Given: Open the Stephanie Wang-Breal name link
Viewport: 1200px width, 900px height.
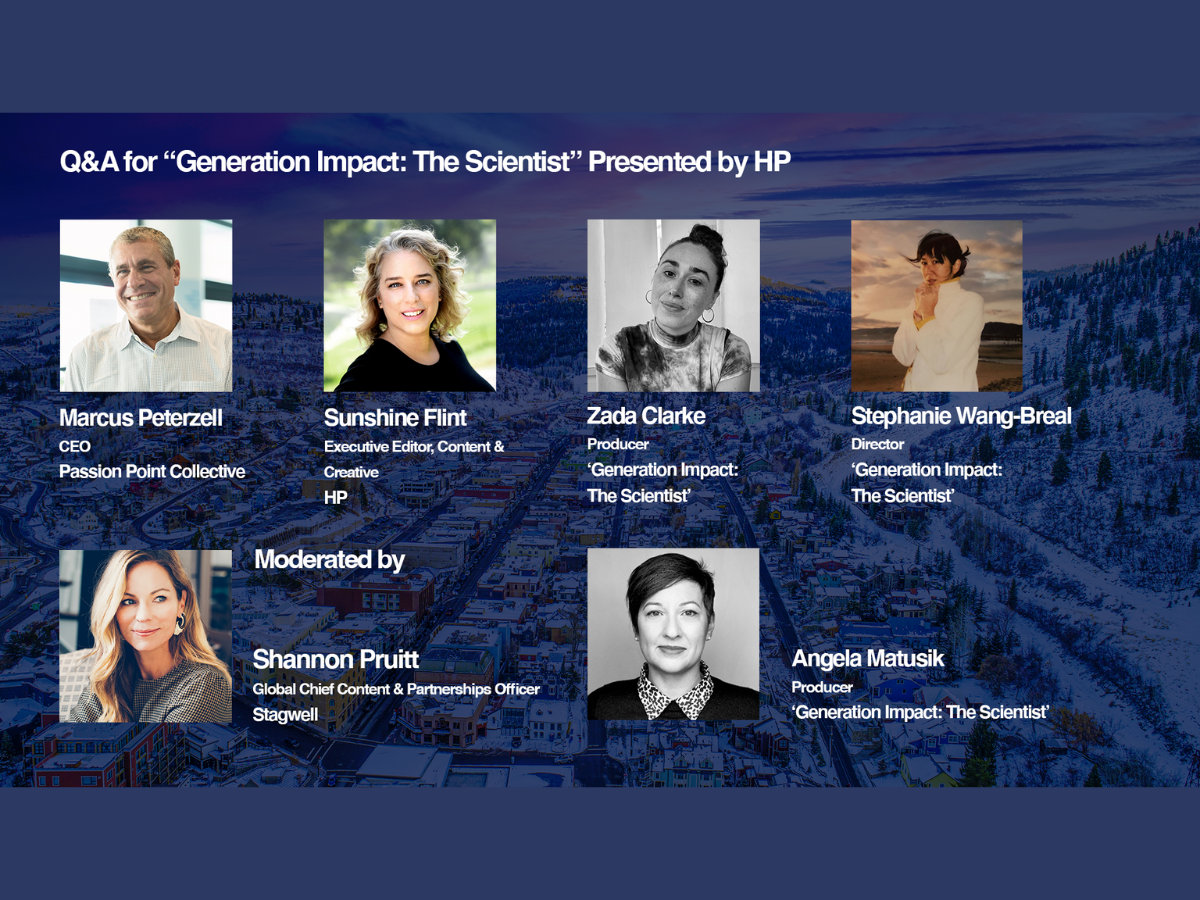Looking at the screenshot, I should click(x=961, y=417).
